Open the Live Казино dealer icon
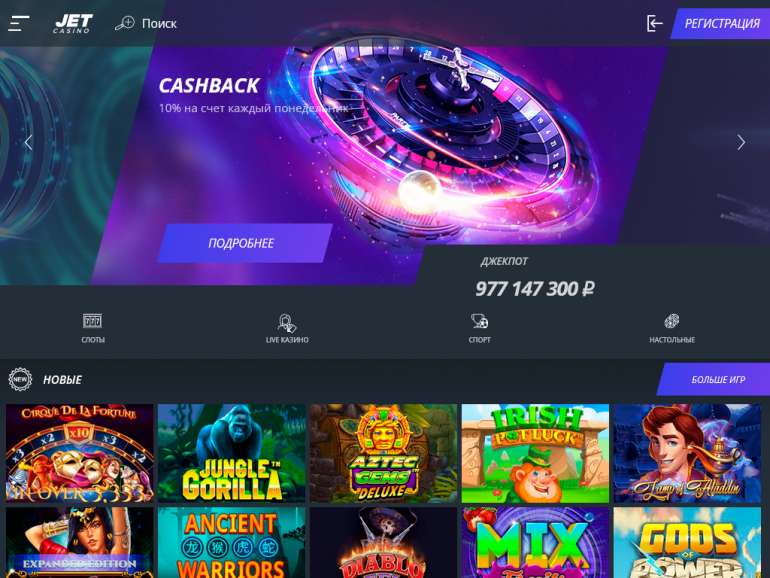Screen dimensions: 770x578 pos(287,323)
